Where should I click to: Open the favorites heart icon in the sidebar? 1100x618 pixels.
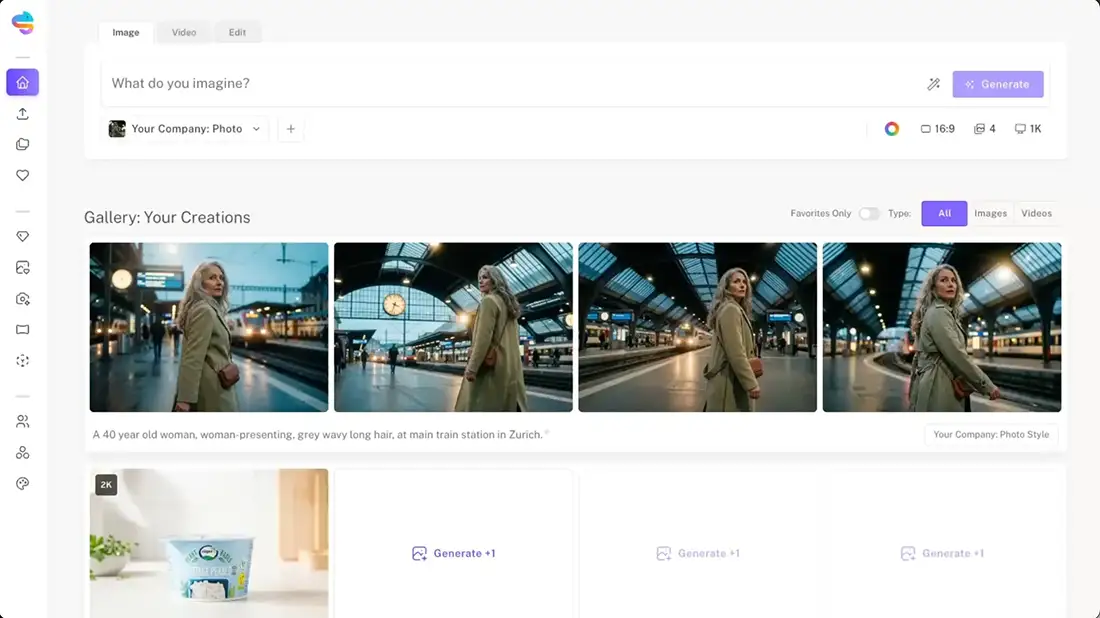coord(22,175)
